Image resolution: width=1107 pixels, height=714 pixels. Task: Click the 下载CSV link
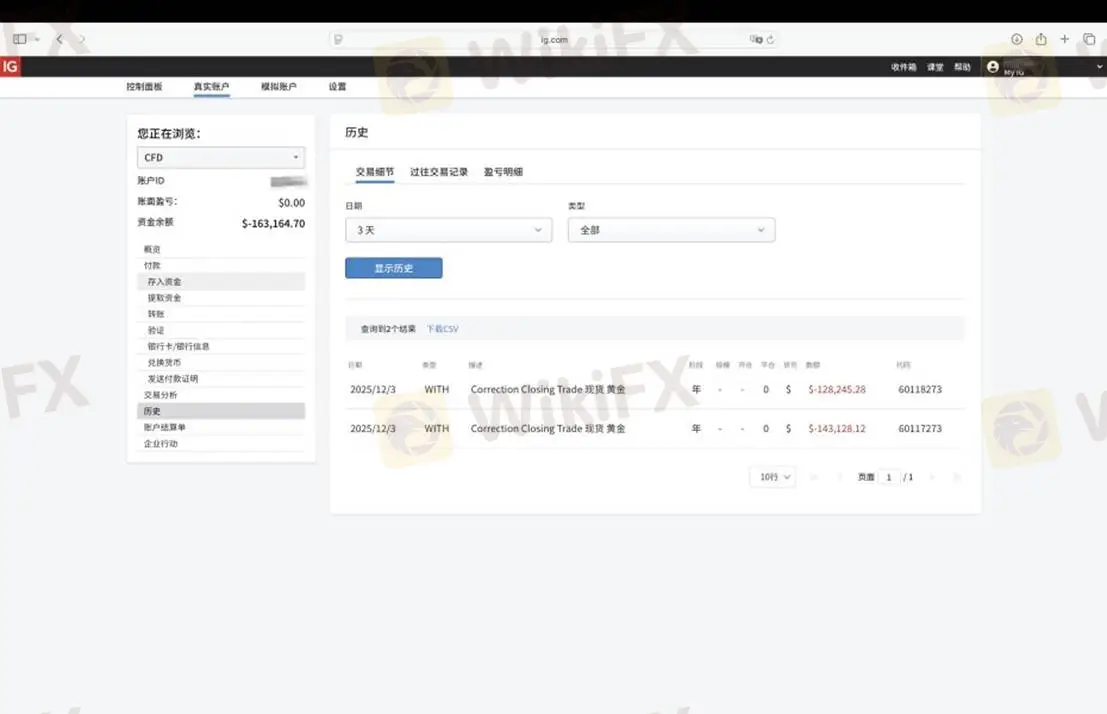(x=443, y=329)
